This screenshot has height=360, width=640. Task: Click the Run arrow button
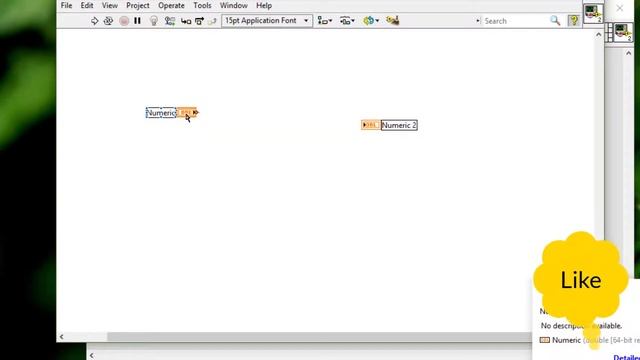pyautogui.click(x=94, y=21)
